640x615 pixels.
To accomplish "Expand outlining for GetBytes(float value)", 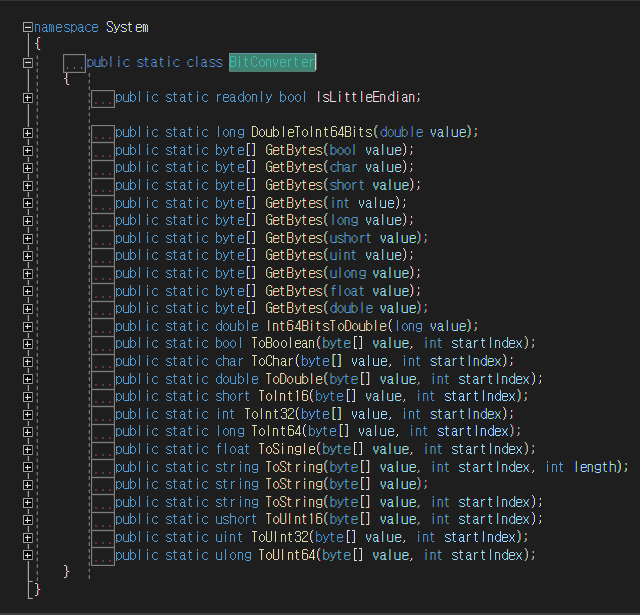I will pyautogui.click(x=28, y=291).
